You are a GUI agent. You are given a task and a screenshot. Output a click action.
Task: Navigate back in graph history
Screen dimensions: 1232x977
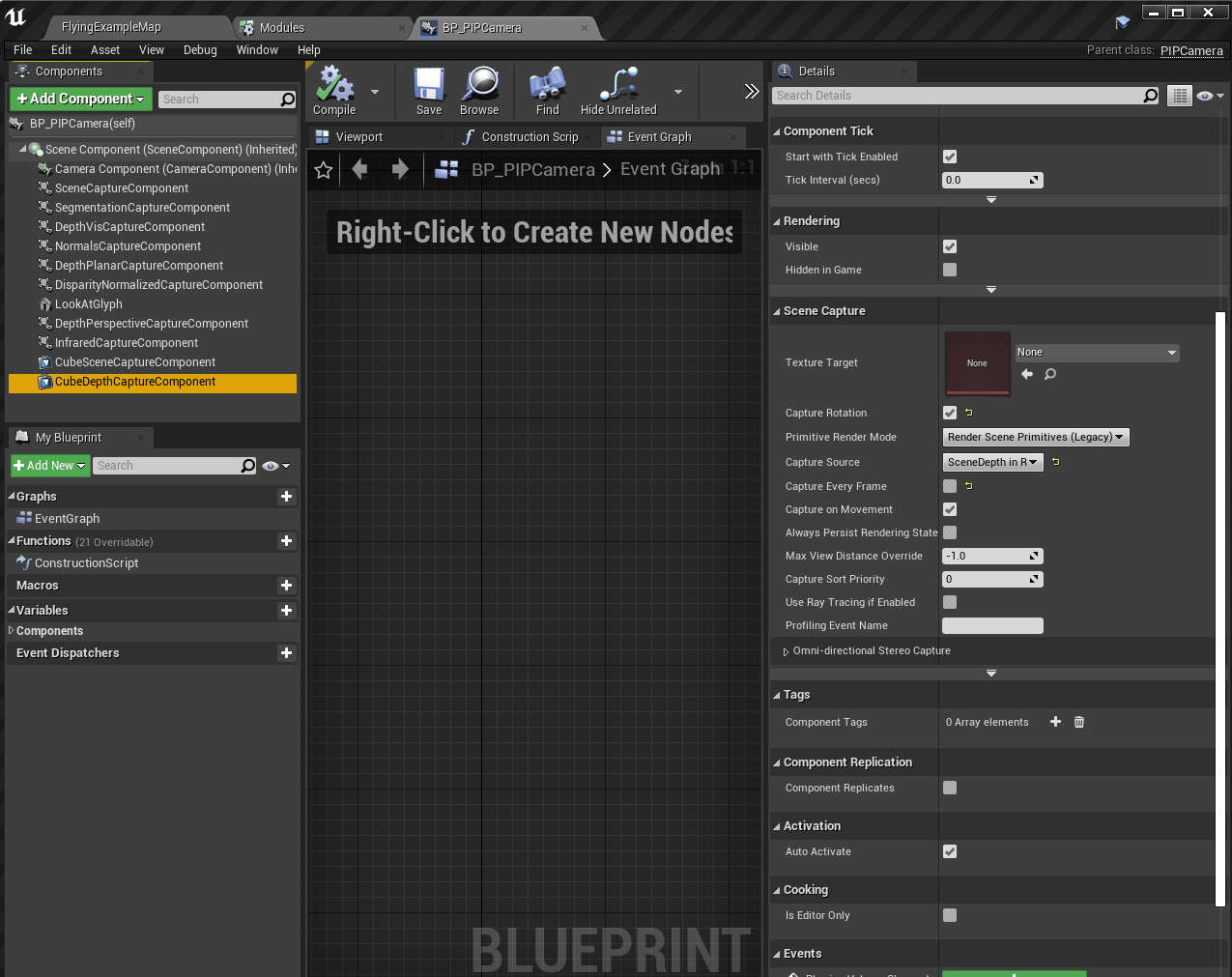coord(359,170)
